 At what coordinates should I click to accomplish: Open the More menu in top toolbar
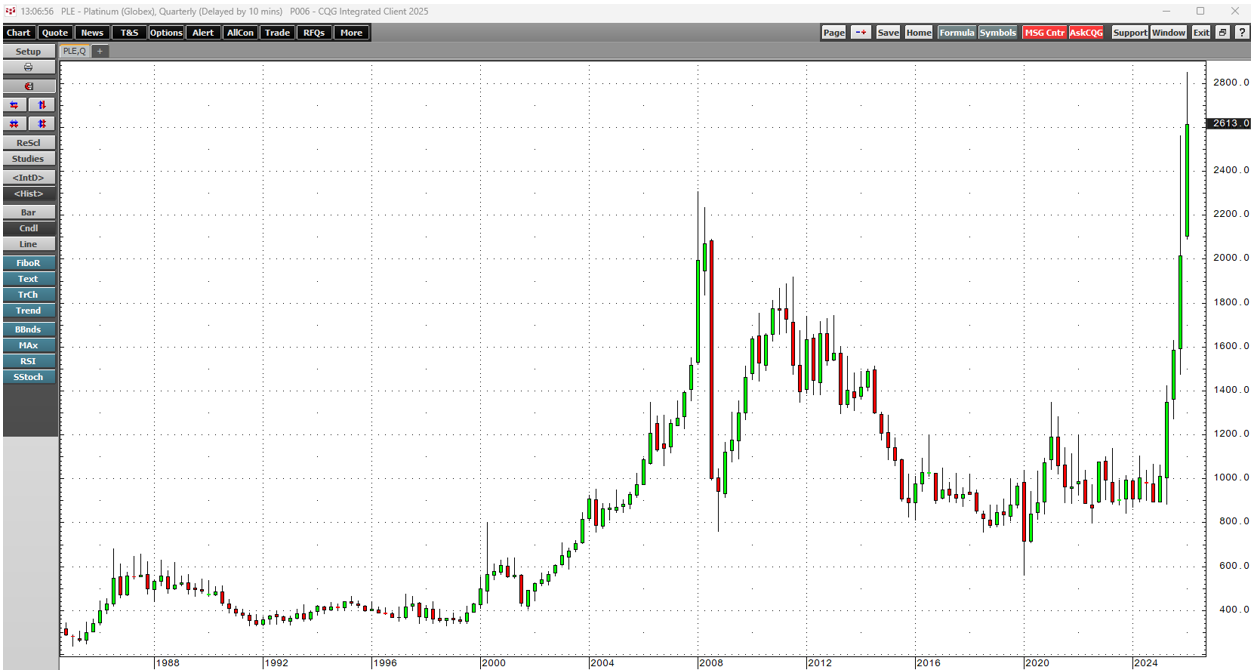pyautogui.click(x=350, y=33)
